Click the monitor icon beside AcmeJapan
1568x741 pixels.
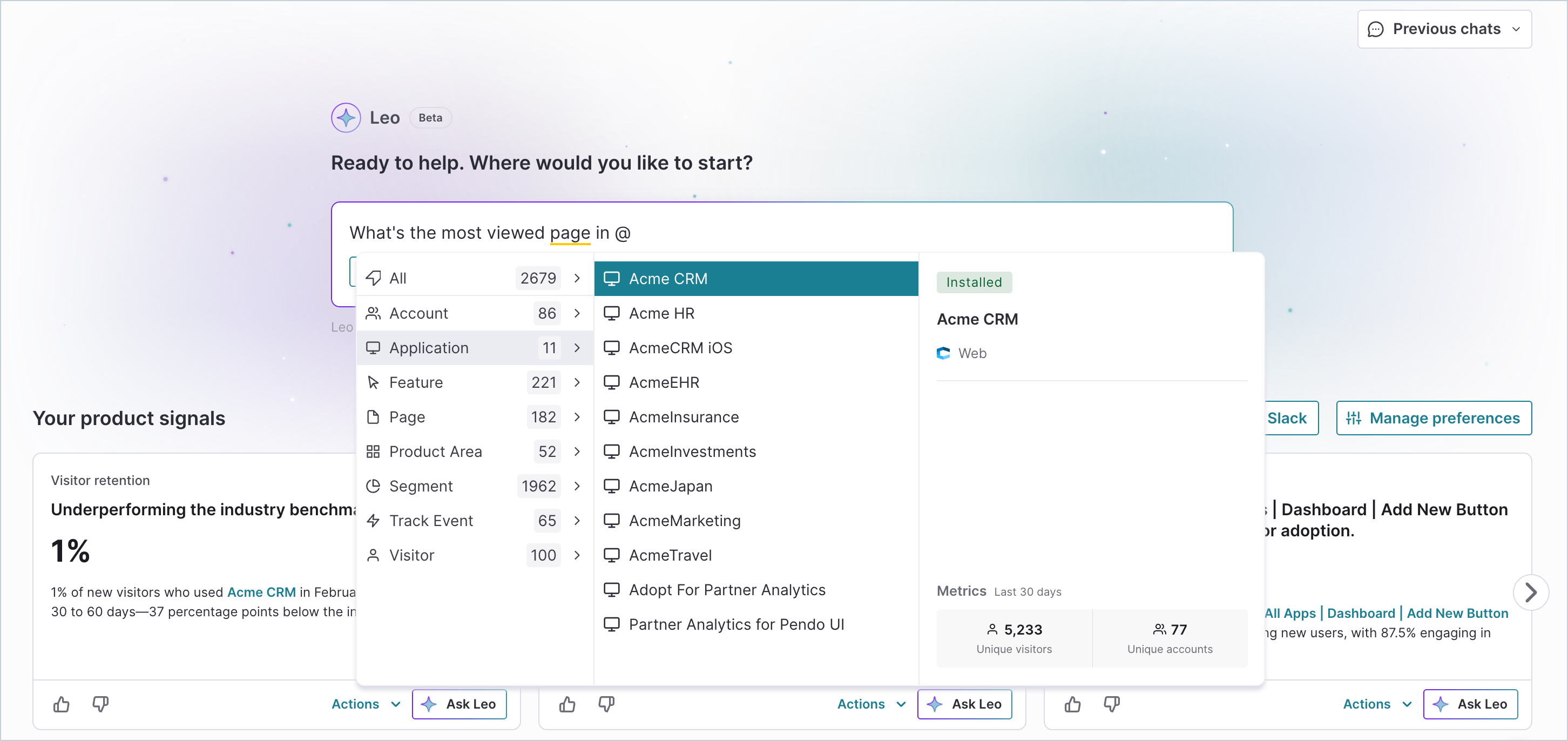tap(611, 486)
